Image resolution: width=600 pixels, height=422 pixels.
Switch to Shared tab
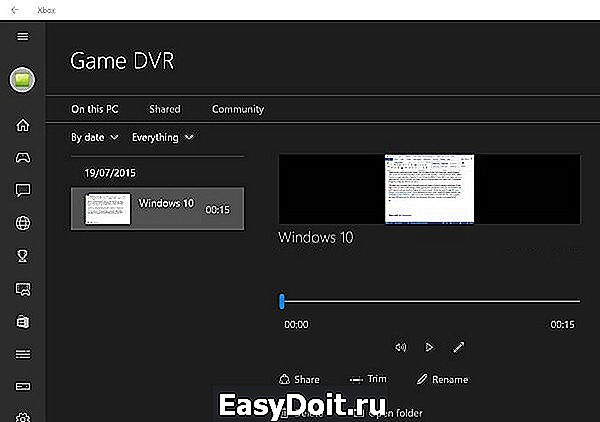coord(165,109)
